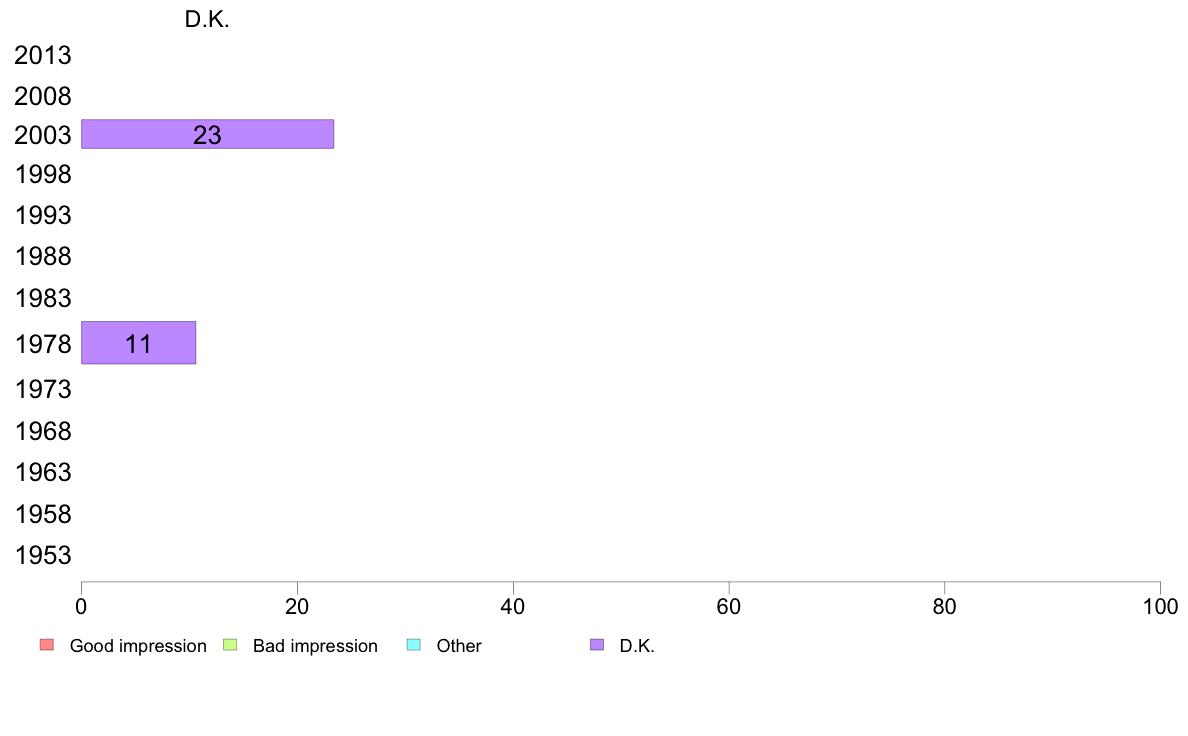Select the 2003 year label

[43, 135]
